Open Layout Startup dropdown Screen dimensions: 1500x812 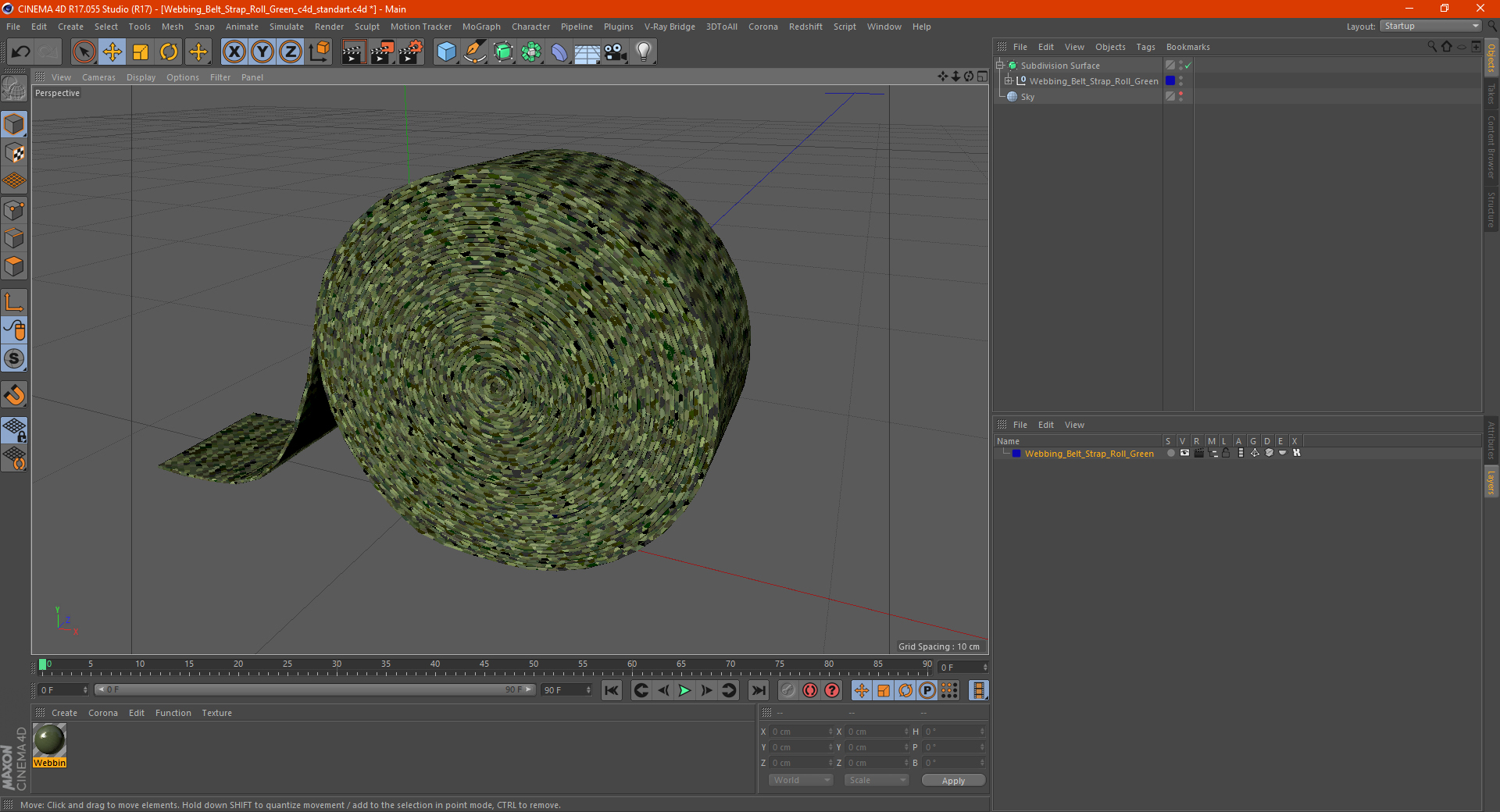(x=1431, y=26)
